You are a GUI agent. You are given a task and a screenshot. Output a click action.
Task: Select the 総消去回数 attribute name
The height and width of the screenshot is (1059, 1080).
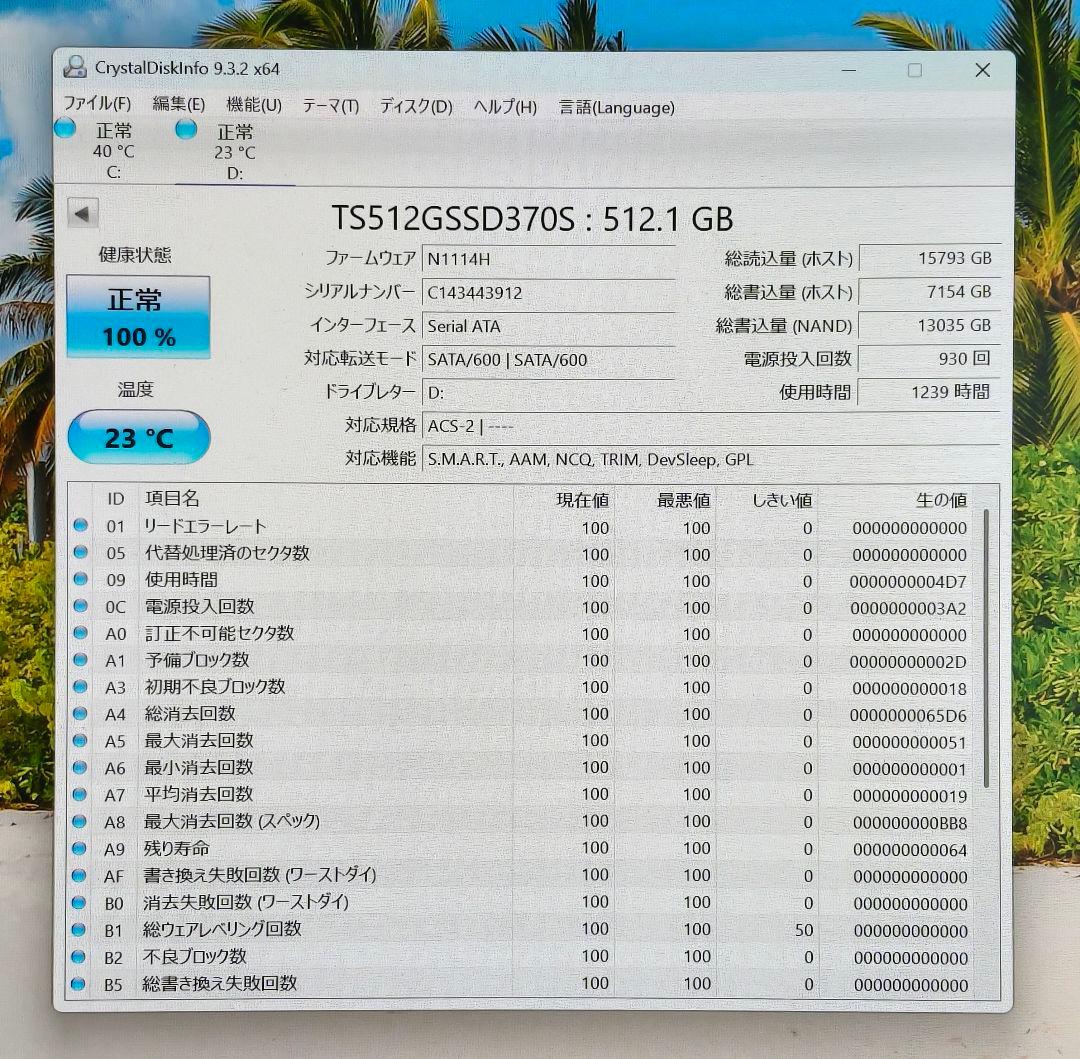click(190, 714)
